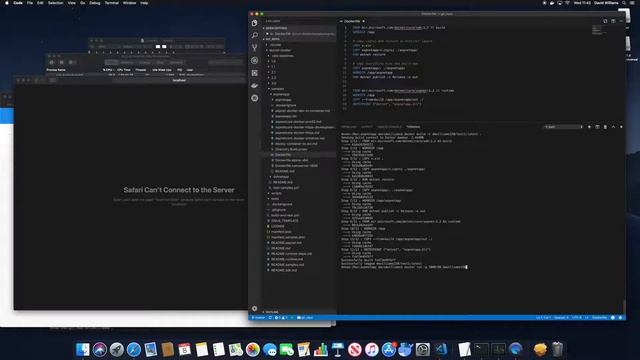Collapse the aspnetapp folder under samples
Viewport: 640px width, 360px height.
281,94
